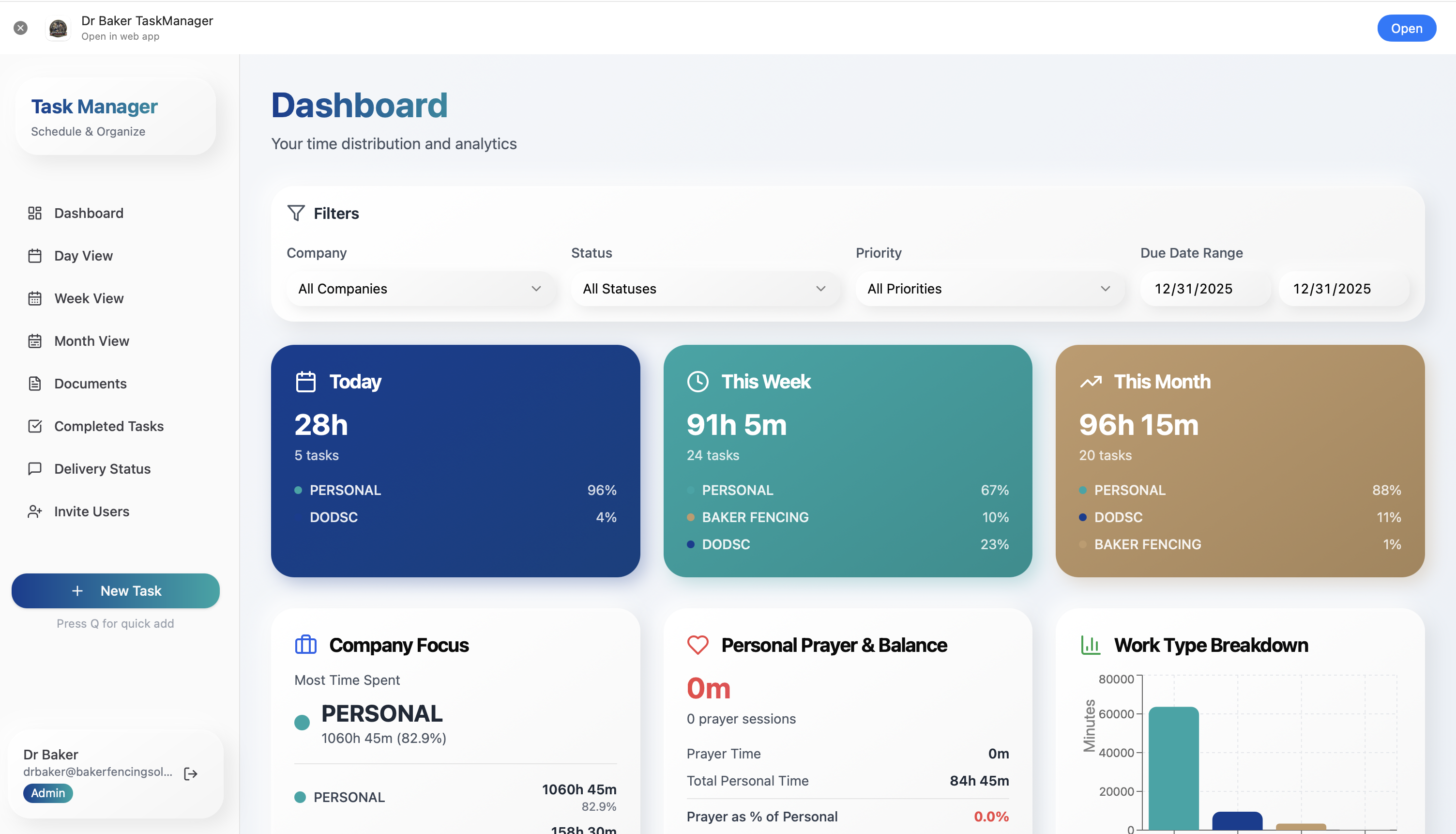Screen dimensions: 1456x834
Task: Click the 0 prayer sessions text
Action: (741, 719)
